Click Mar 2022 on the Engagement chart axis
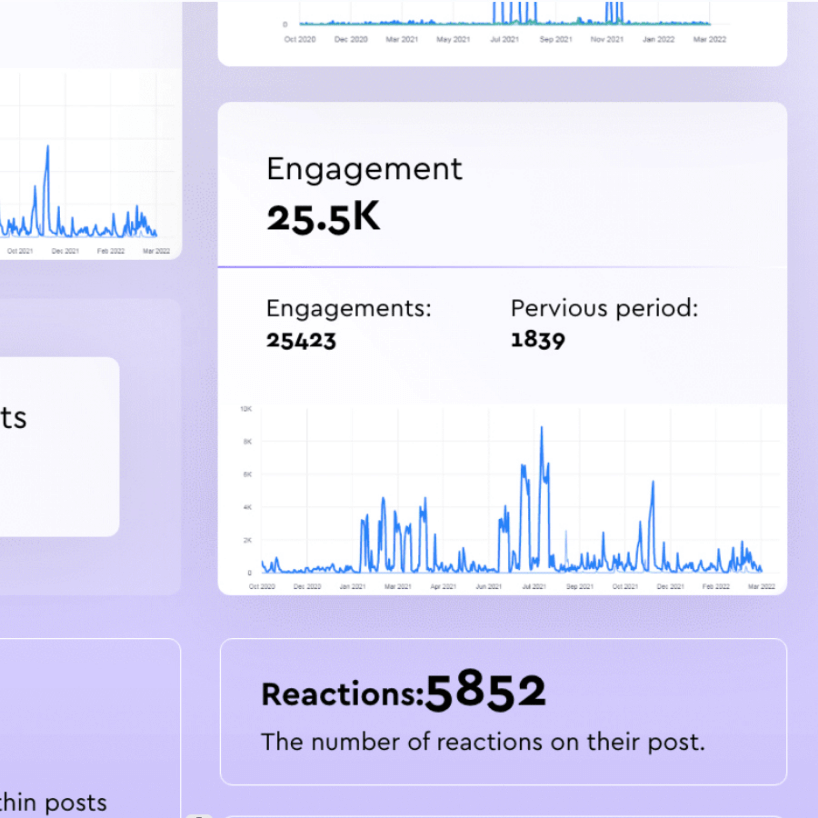Viewport: 818px width, 818px height. click(762, 586)
